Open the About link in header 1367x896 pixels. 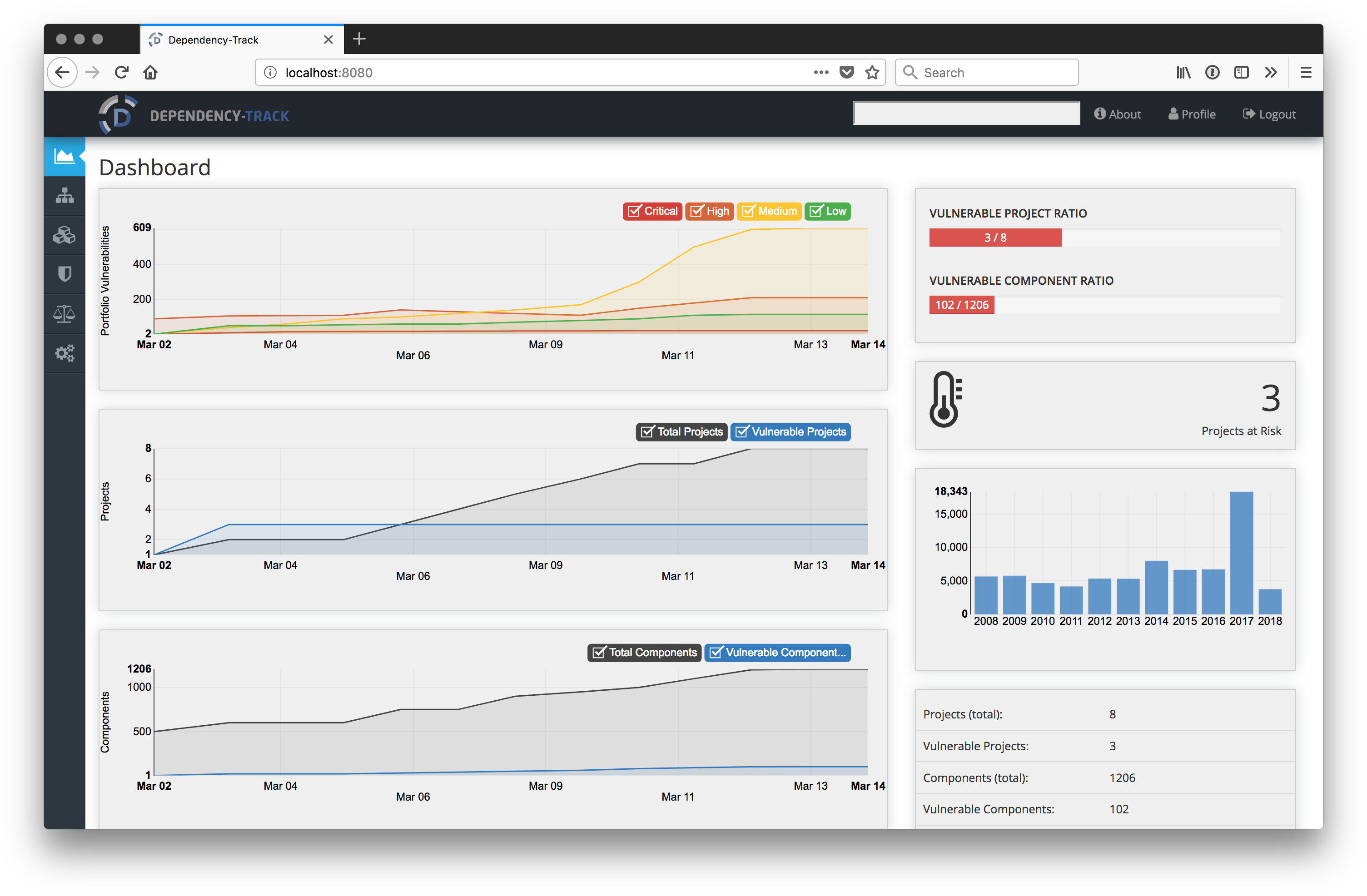click(1117, 114)
